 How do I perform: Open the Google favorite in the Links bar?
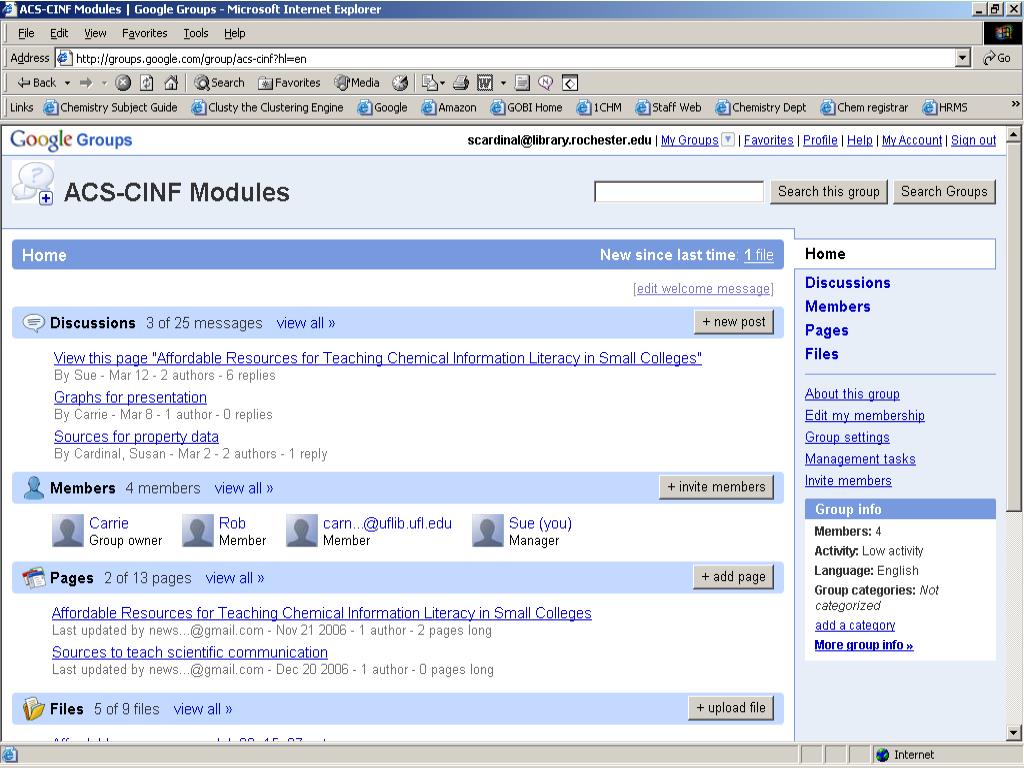tap(383, 108)
